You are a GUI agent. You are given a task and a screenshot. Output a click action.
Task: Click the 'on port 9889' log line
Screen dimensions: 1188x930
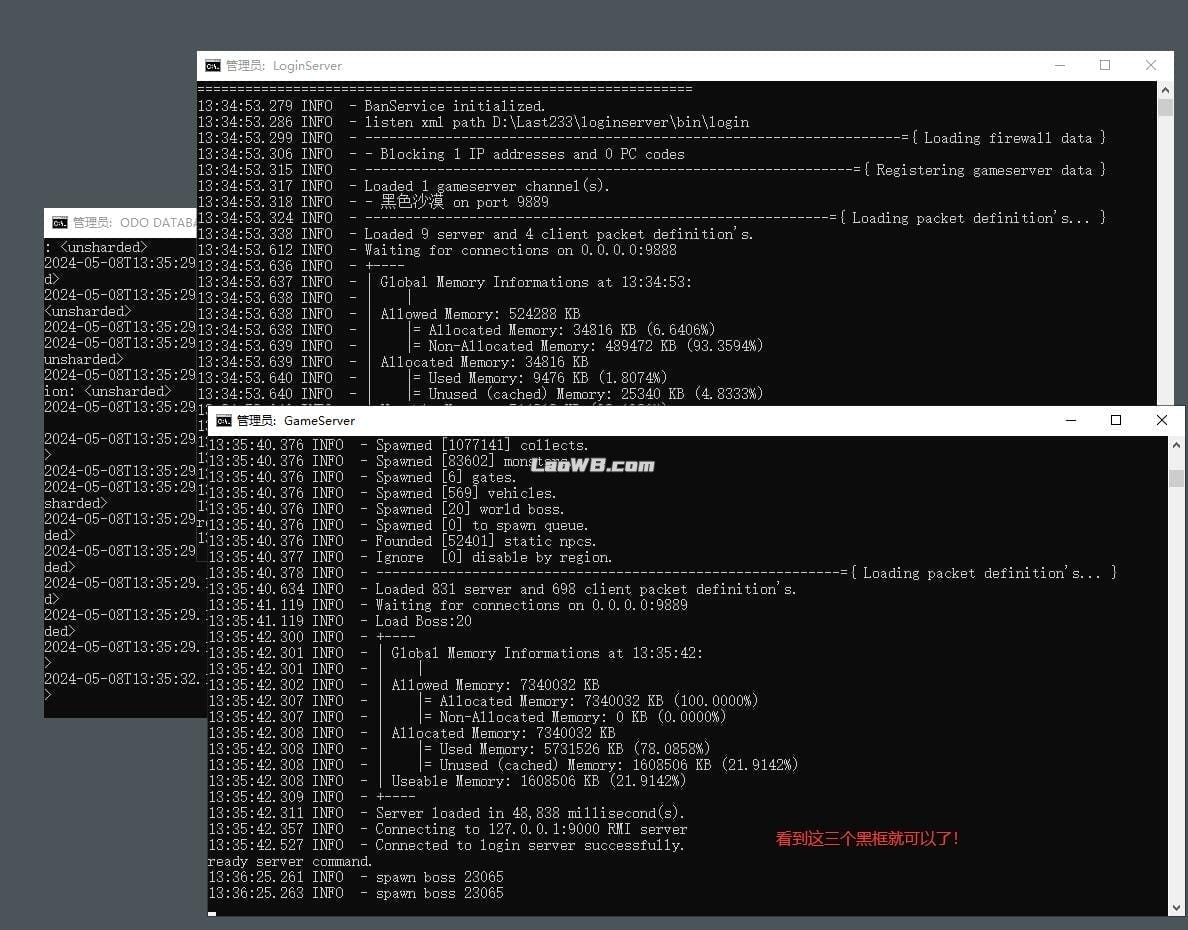pyautogui.click(x=373, y=202)
